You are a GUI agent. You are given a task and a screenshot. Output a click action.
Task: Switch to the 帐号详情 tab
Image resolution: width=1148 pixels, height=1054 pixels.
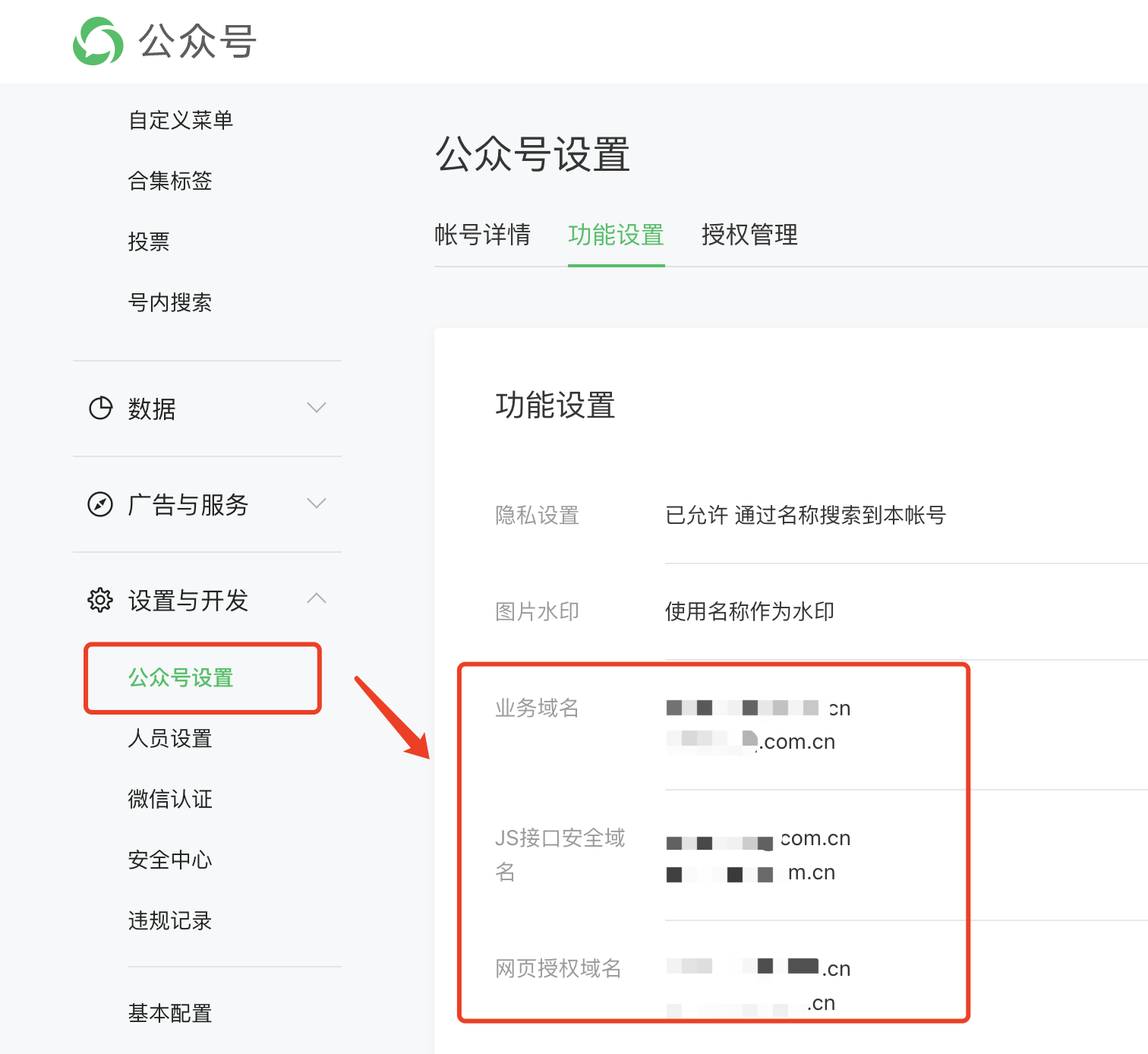482,235
